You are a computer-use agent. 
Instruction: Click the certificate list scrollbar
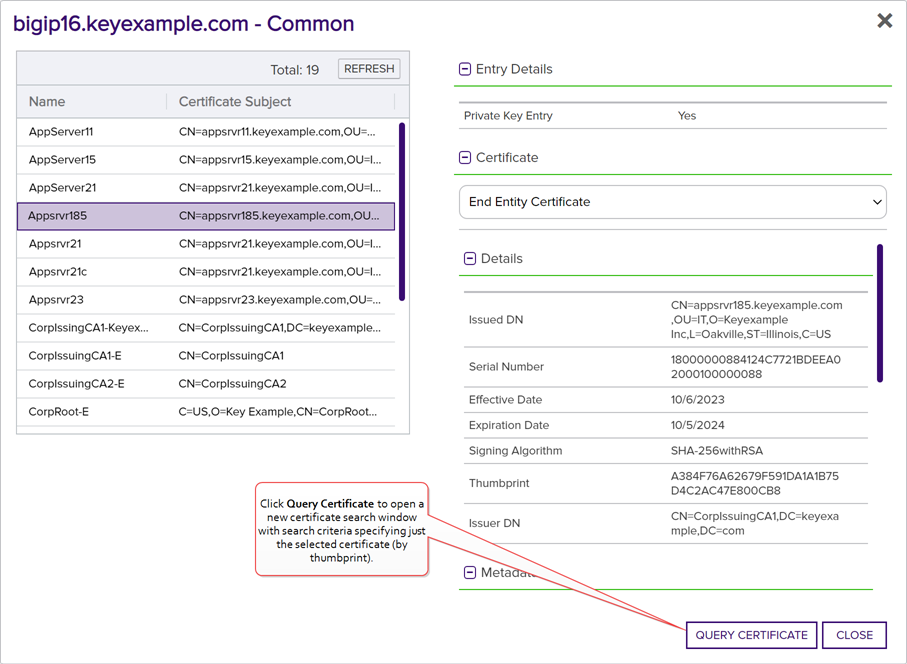click(402, 212)
